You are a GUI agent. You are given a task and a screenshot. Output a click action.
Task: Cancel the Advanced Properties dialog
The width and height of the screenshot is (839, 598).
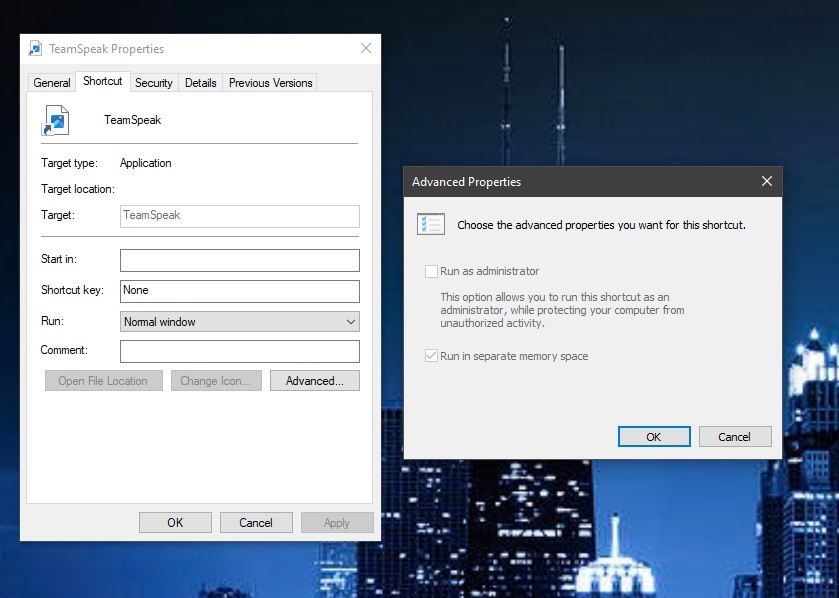735,436
